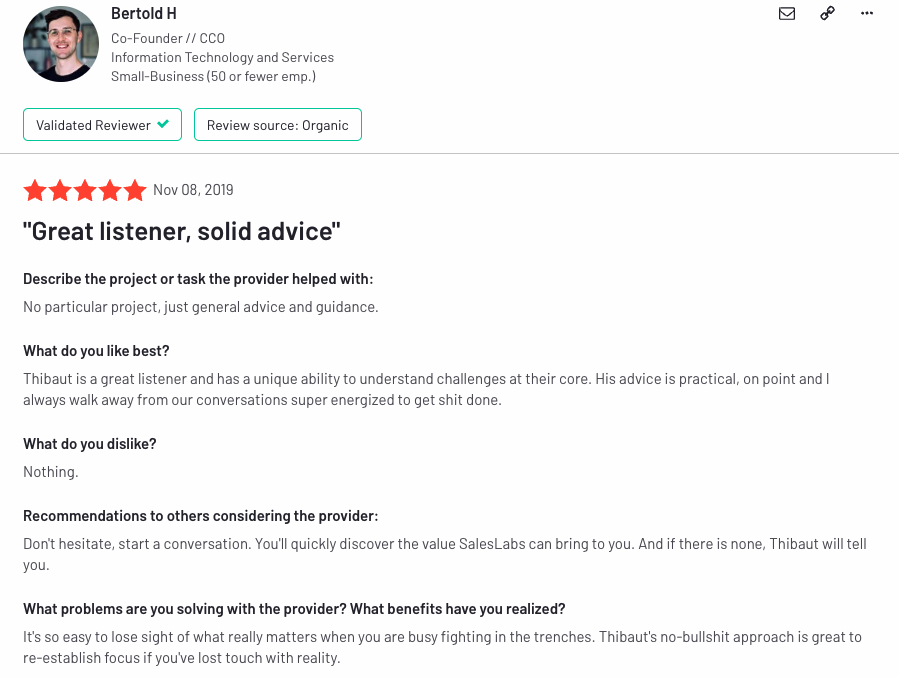The height and width of the screenshot is (678, 899).
Task: Click the Small-Business company size text
Action: pyautogui.click(x=213, y=76)
